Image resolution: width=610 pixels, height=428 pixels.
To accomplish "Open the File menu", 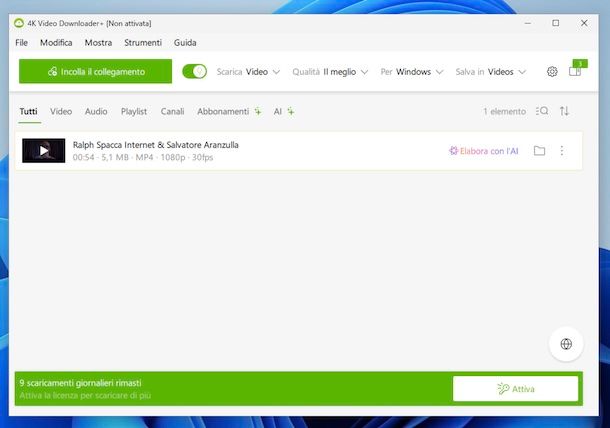I will (x=21, y=43).
